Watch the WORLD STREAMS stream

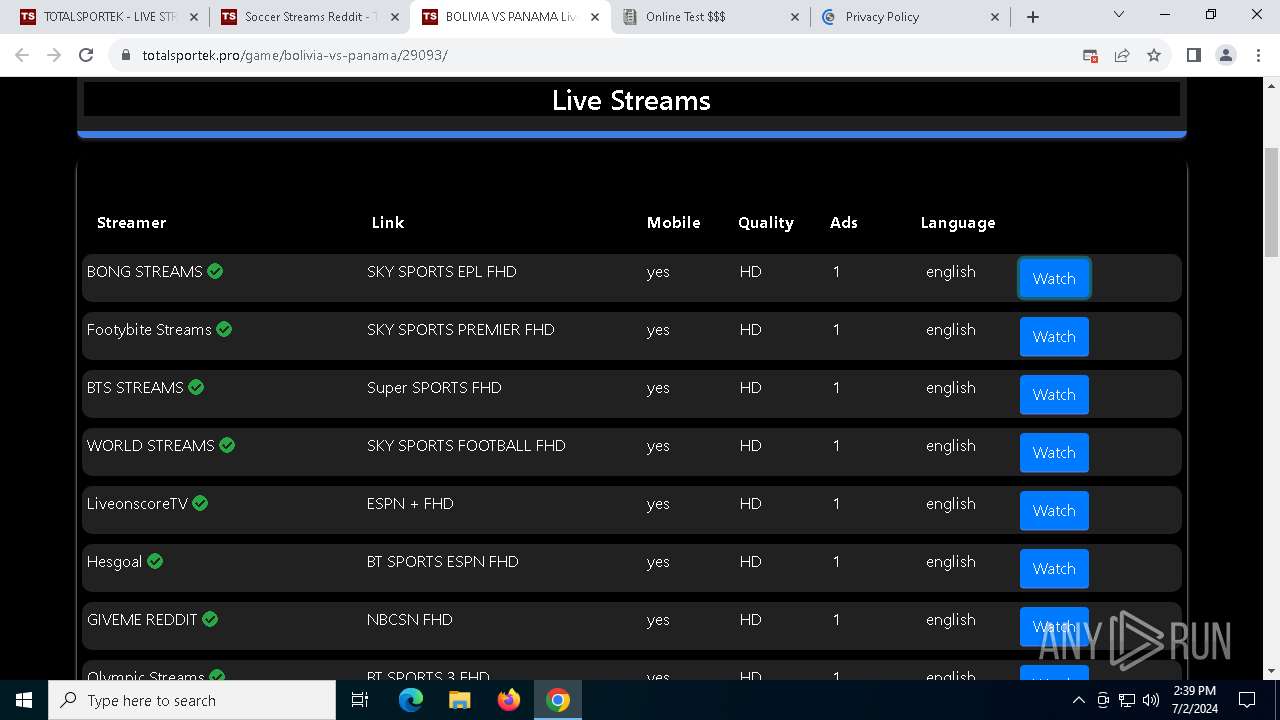1054,452
